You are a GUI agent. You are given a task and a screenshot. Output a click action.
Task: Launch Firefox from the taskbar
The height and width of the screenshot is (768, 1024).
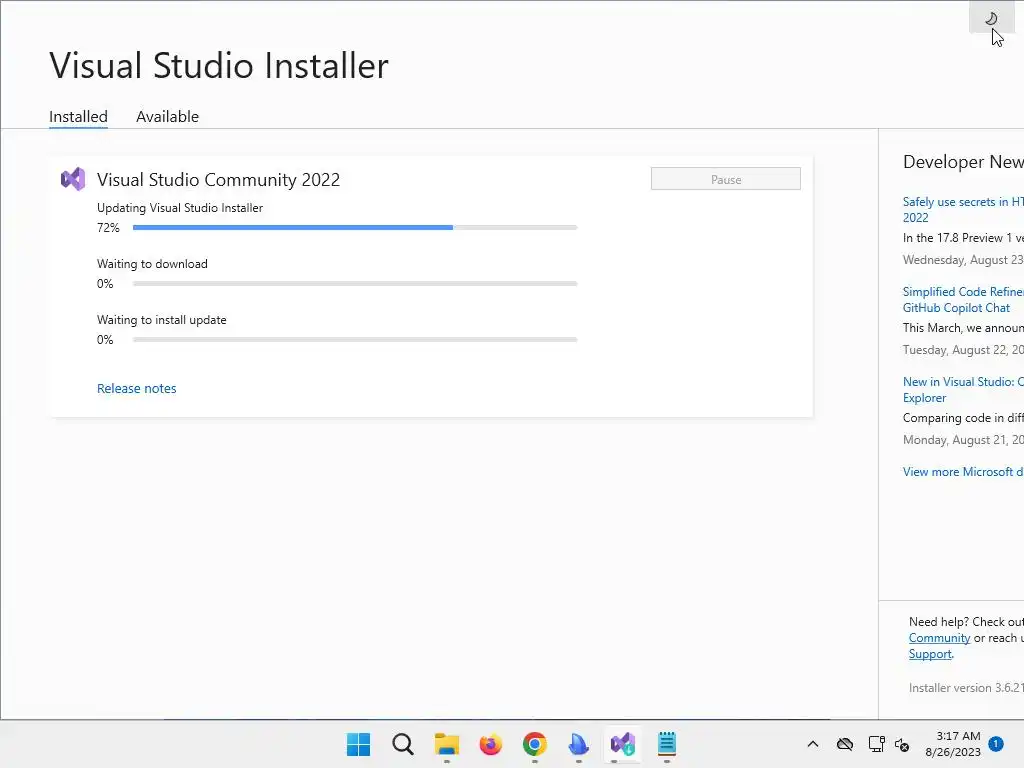point(490,744)
